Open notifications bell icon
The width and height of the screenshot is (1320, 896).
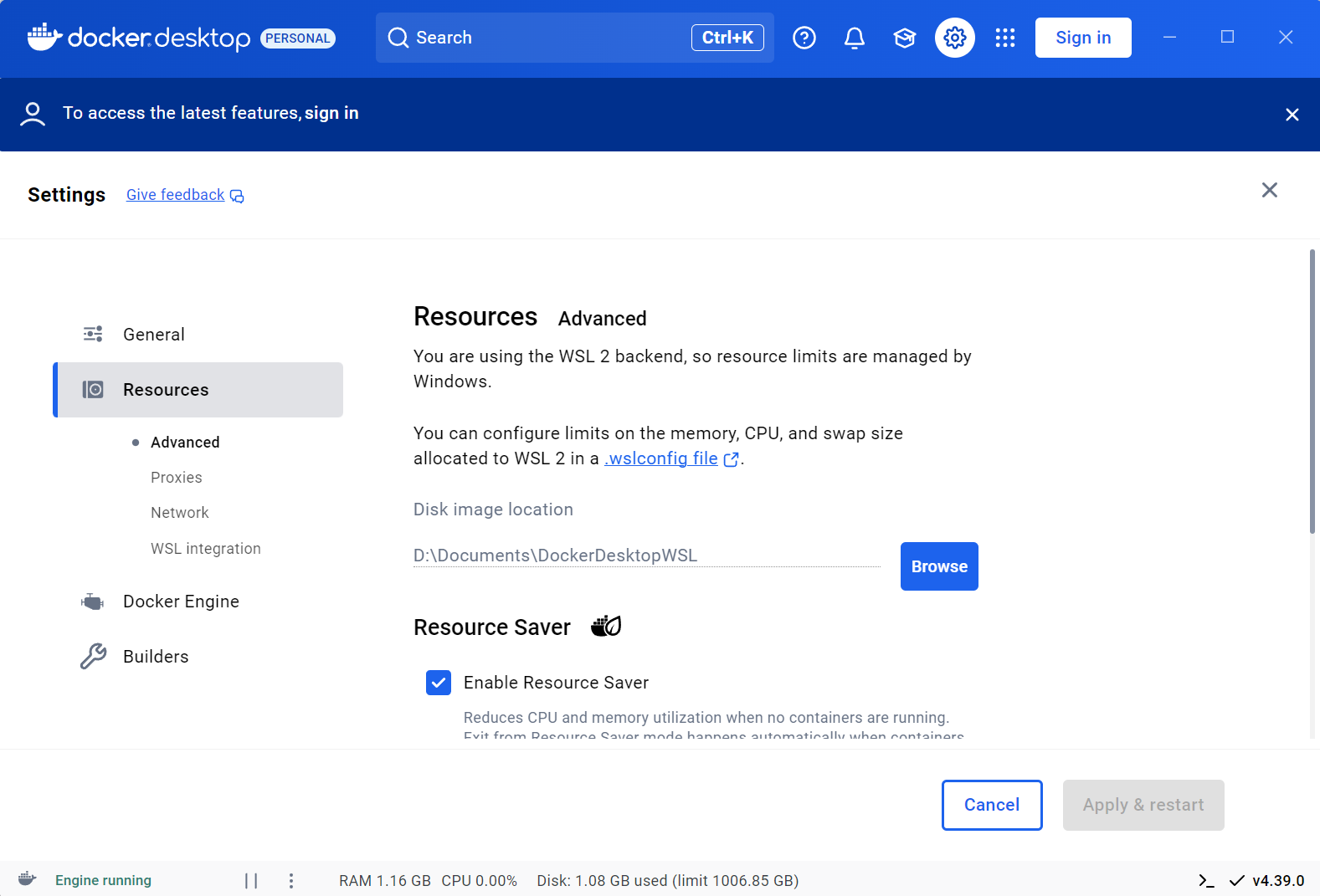pos(855,38)
